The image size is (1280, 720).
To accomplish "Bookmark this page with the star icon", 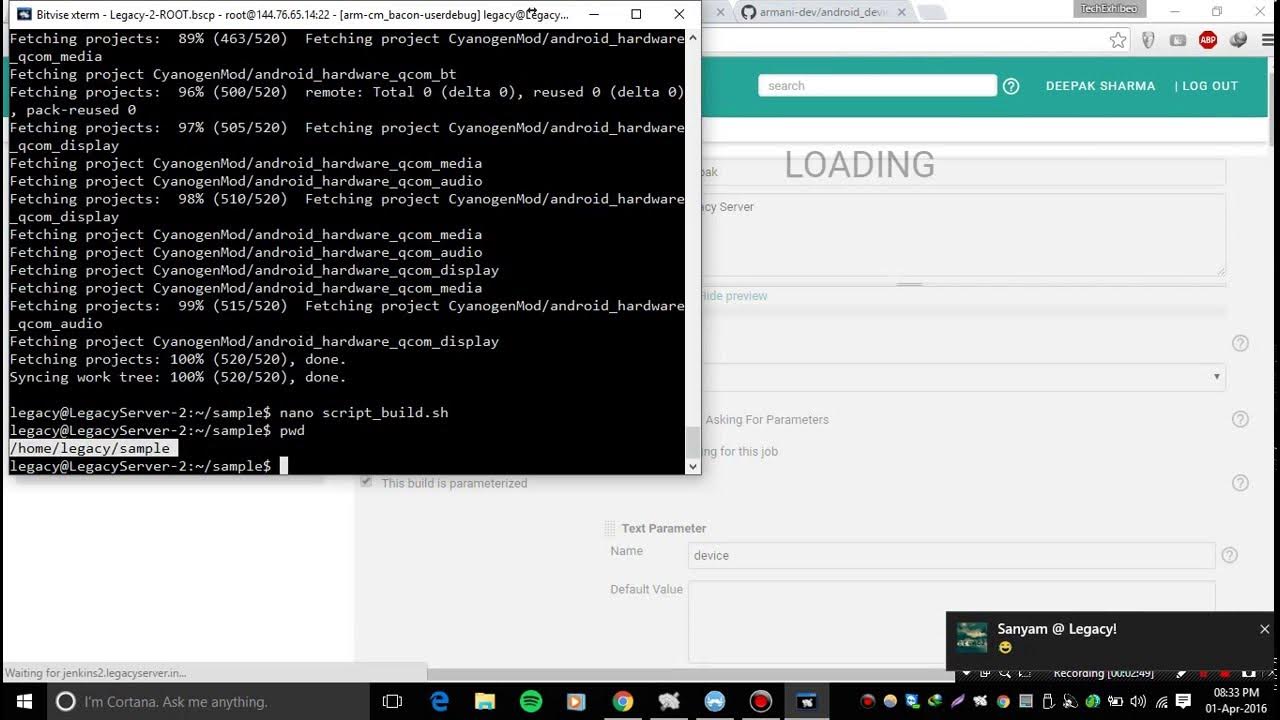I will (1118, 40).
